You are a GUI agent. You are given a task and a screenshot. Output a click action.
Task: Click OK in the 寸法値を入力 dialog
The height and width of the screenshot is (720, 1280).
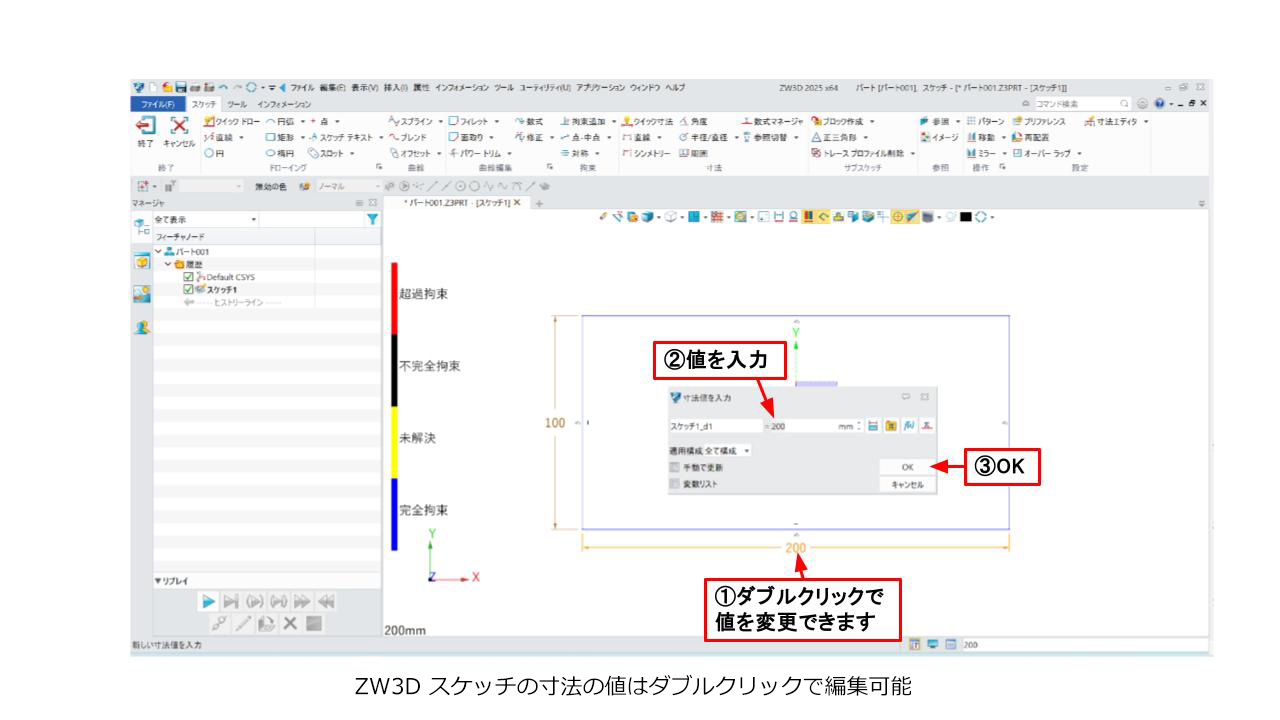907,467
